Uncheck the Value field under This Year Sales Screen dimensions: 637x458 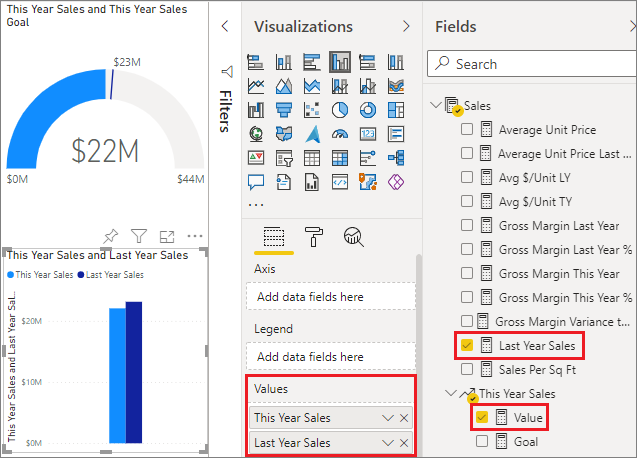(481, 417)
